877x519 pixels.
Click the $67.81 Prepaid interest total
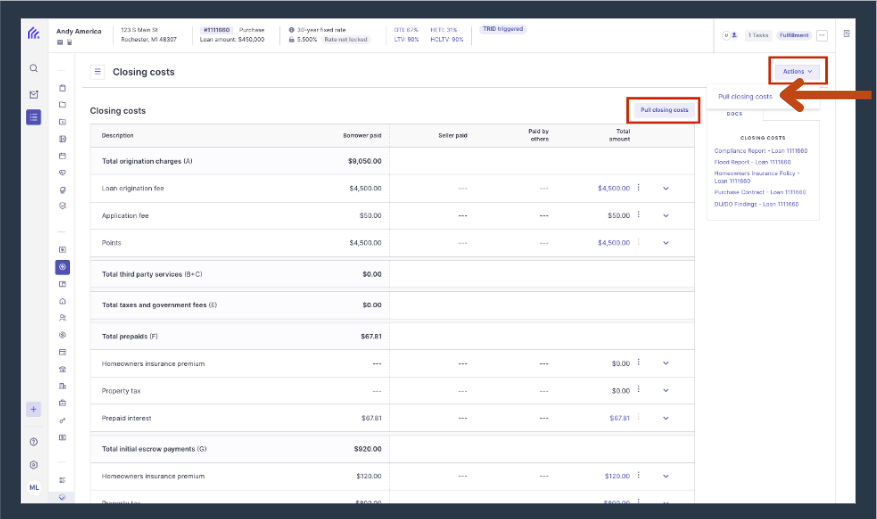click(620, 418)
